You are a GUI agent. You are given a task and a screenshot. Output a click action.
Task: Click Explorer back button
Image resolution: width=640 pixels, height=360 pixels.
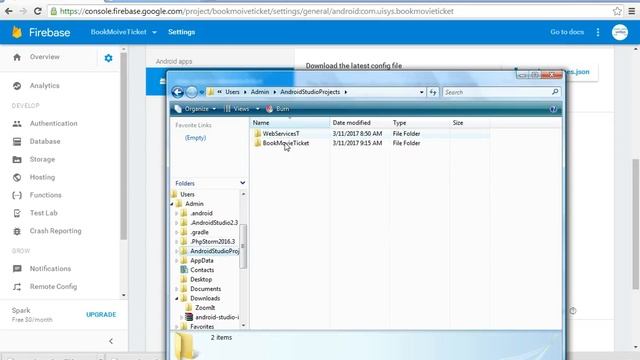(x=178, y=92)
